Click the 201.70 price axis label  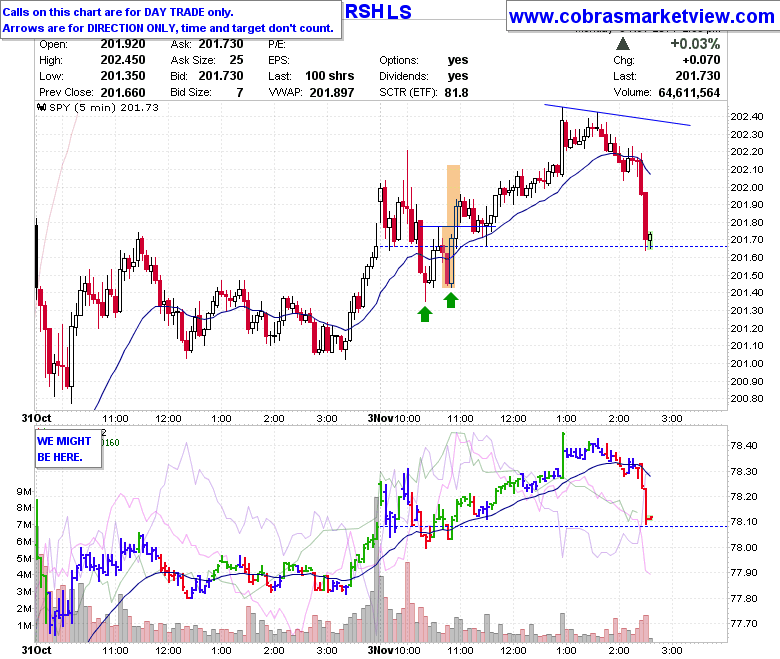747,240
